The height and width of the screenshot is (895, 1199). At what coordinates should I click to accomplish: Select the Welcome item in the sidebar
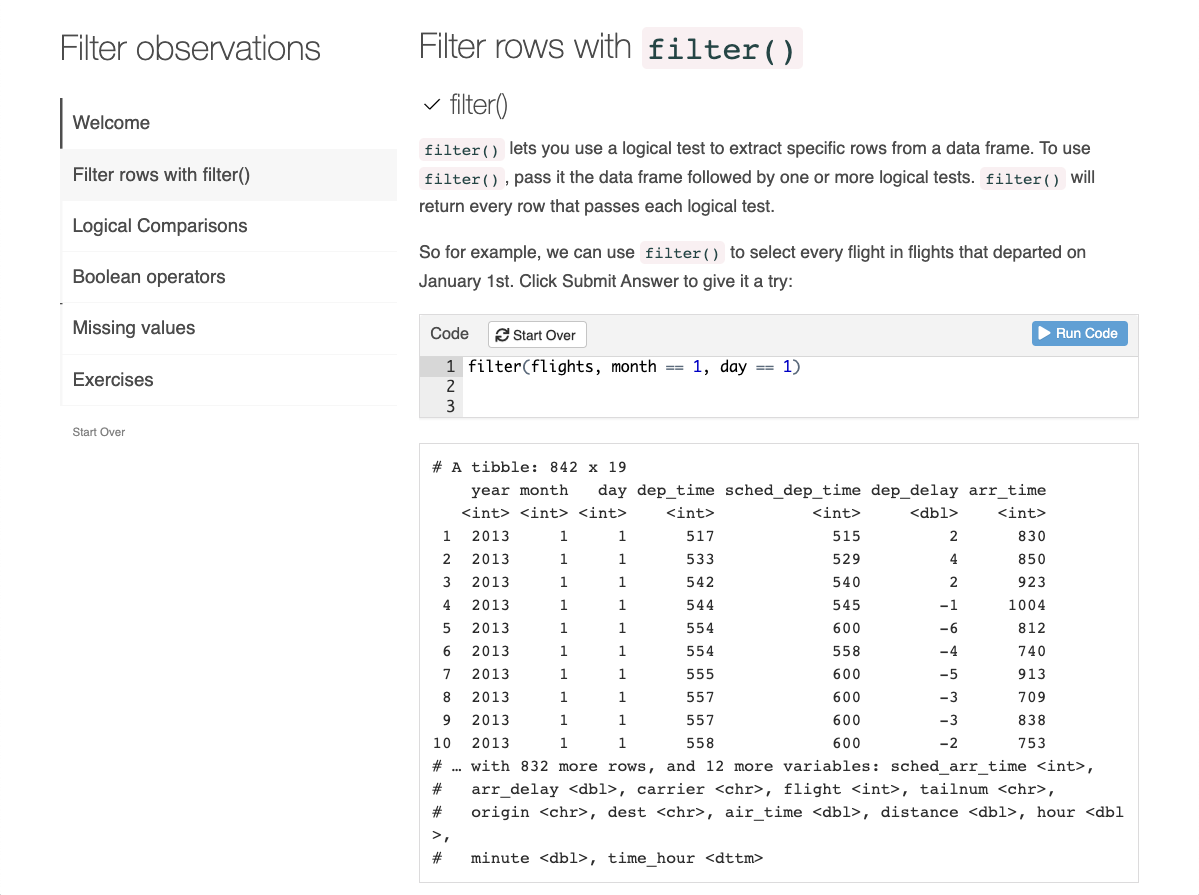tap(111, 123)
